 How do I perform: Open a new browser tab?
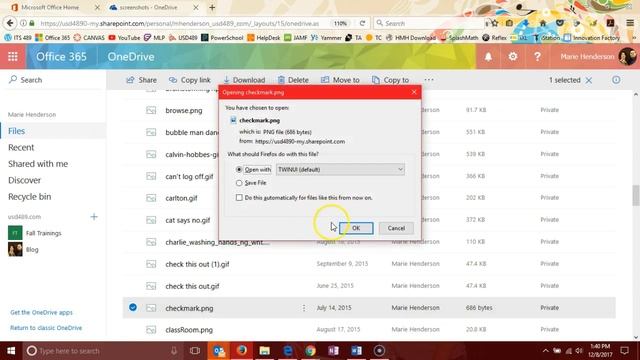tap(212, 7)
